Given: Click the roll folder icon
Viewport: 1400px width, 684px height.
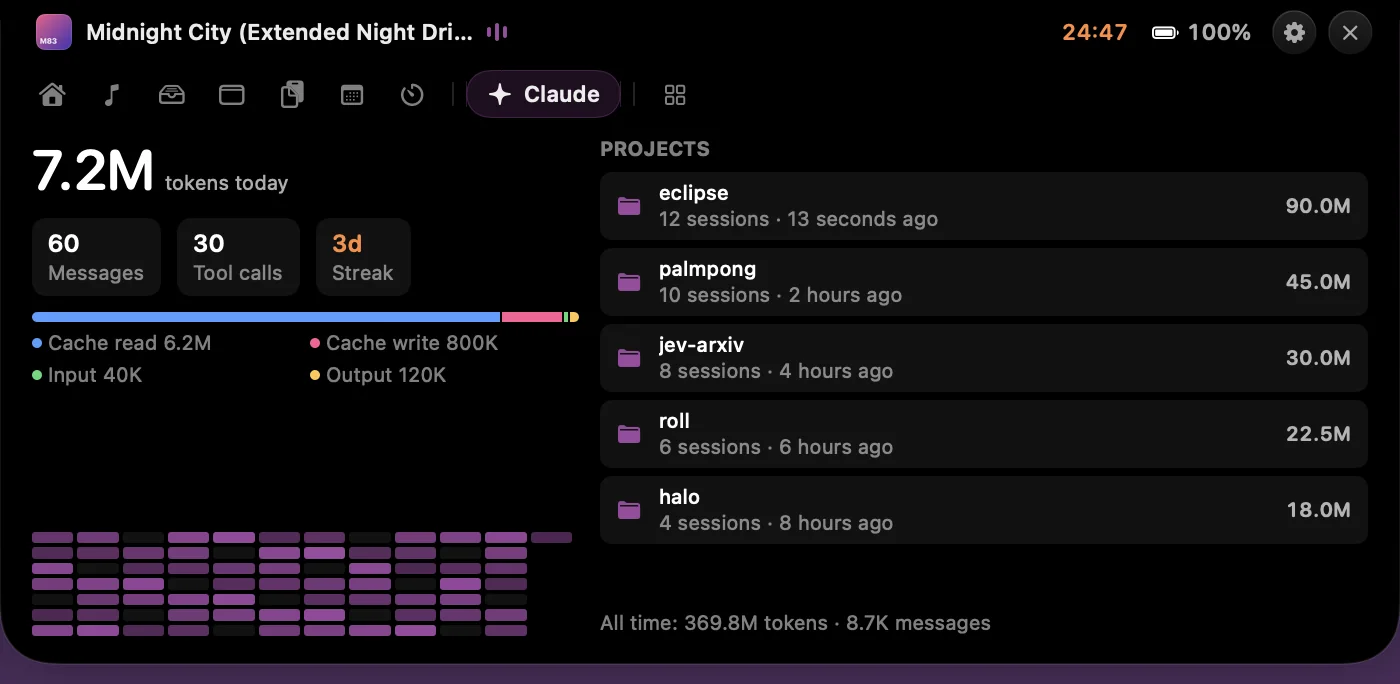Looking at the screenshot, I should coord(629,434).
